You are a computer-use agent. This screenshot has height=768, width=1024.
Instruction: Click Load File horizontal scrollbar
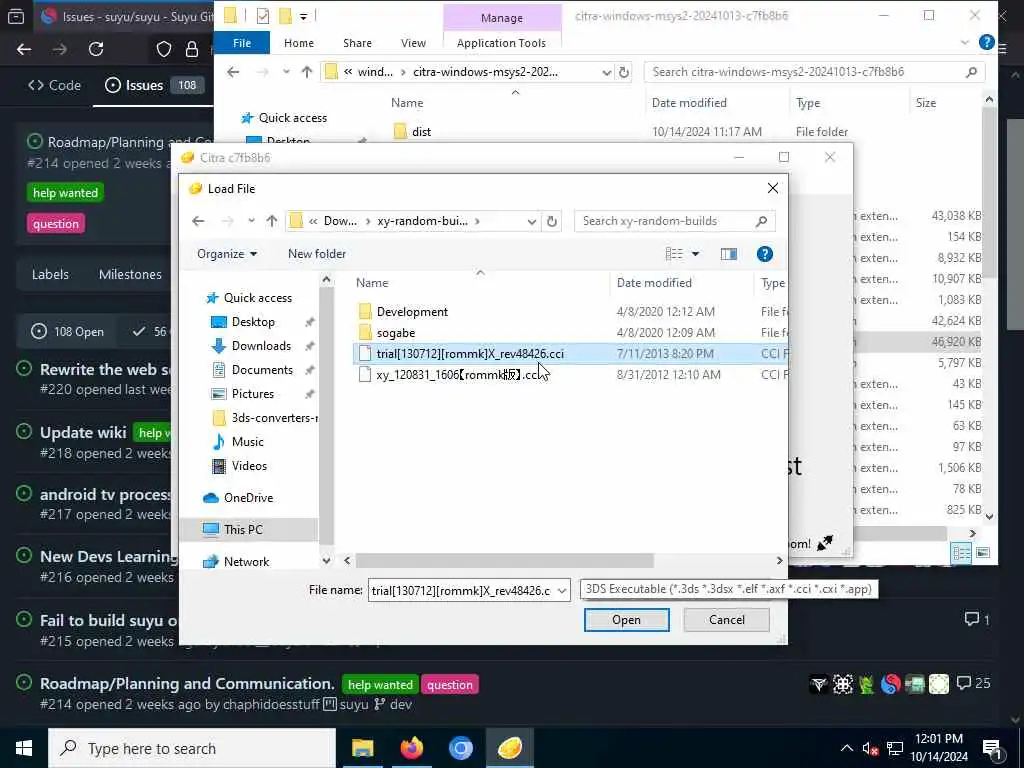(504, 560)
